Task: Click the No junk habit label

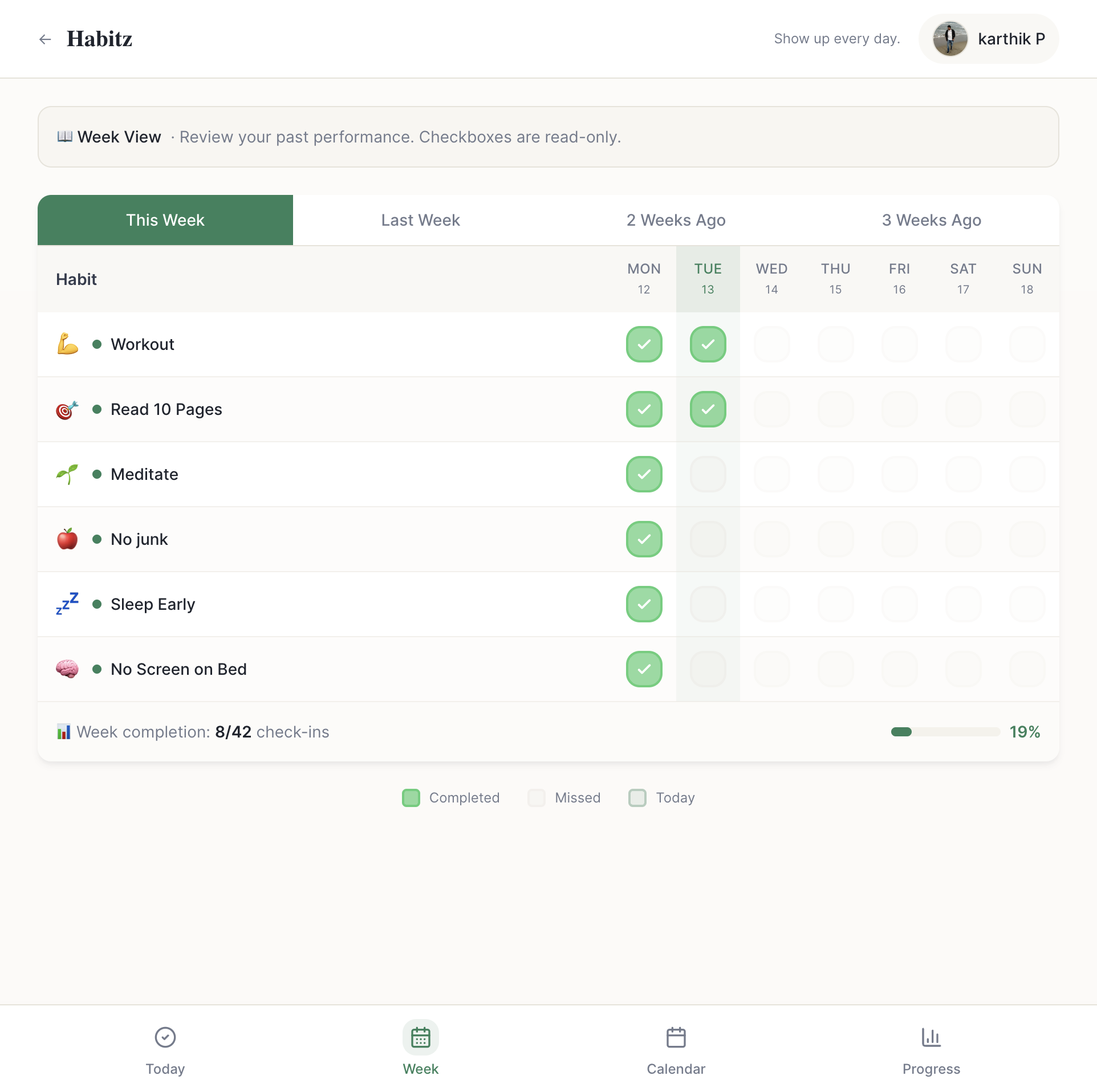Action: 139,539
